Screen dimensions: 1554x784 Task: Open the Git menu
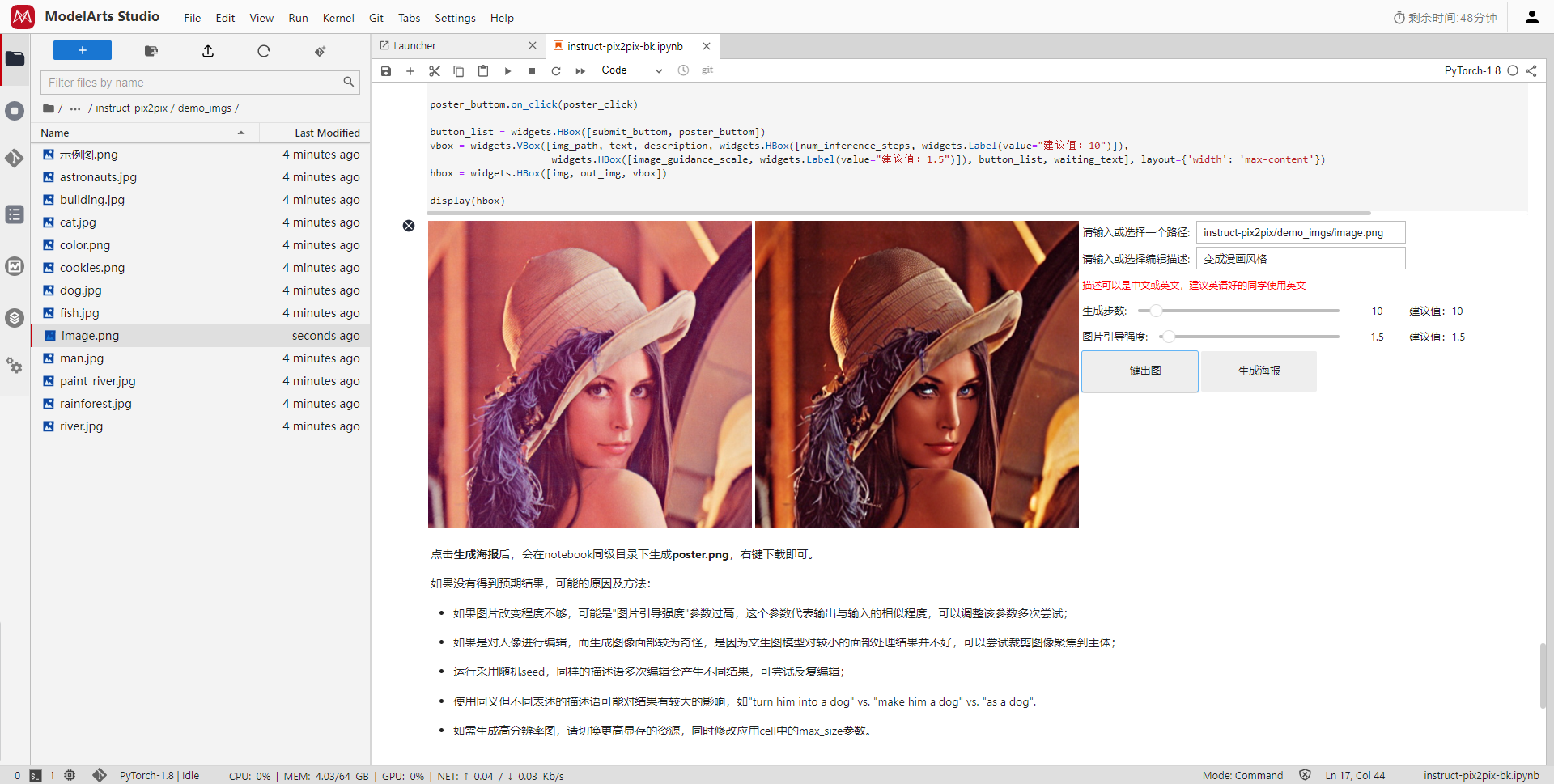376,18
